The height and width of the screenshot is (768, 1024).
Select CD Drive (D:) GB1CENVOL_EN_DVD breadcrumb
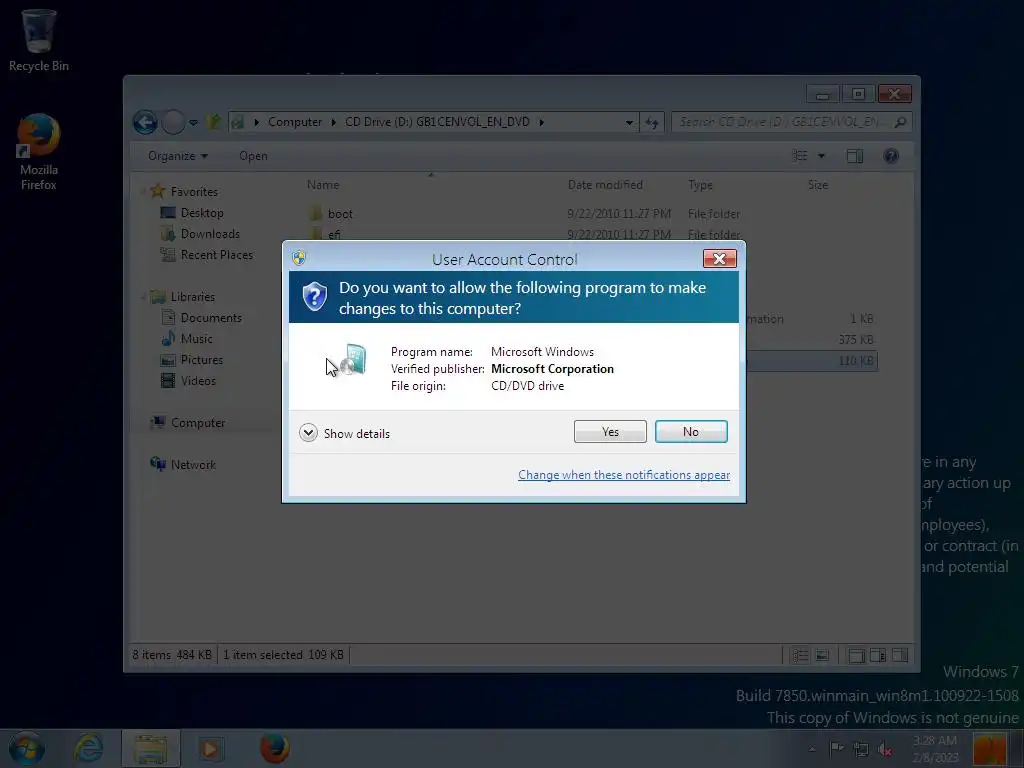tap(437, 122)
